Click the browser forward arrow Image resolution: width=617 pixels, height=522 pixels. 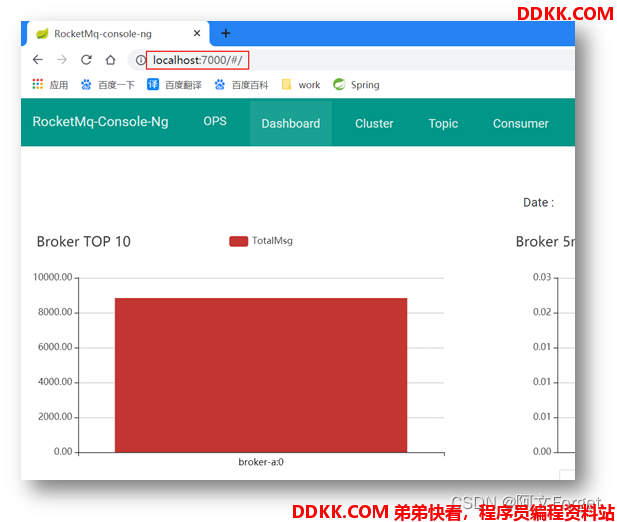(62, 60)
